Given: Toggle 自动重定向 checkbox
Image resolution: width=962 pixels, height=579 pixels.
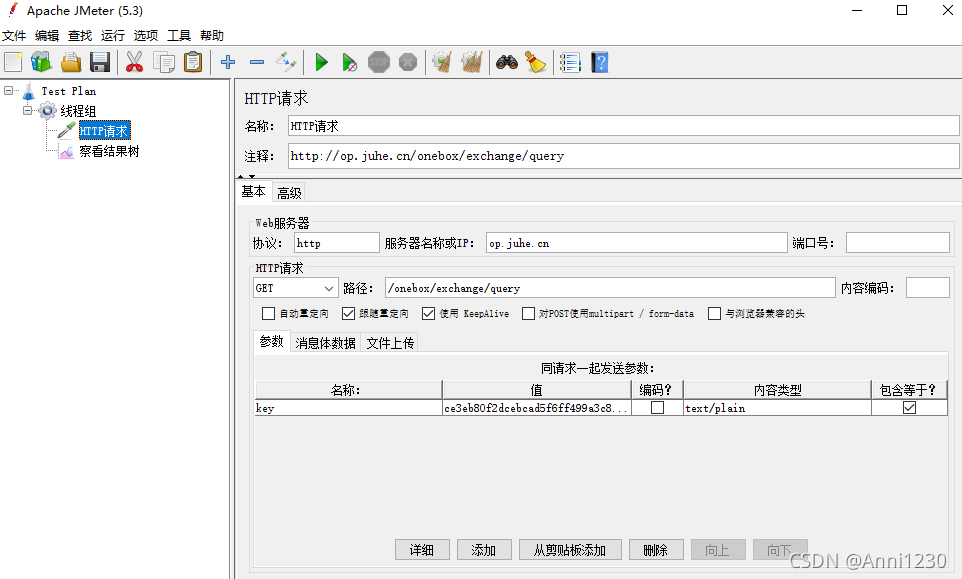Looking at the screenshot, I should tap(268, 313).
